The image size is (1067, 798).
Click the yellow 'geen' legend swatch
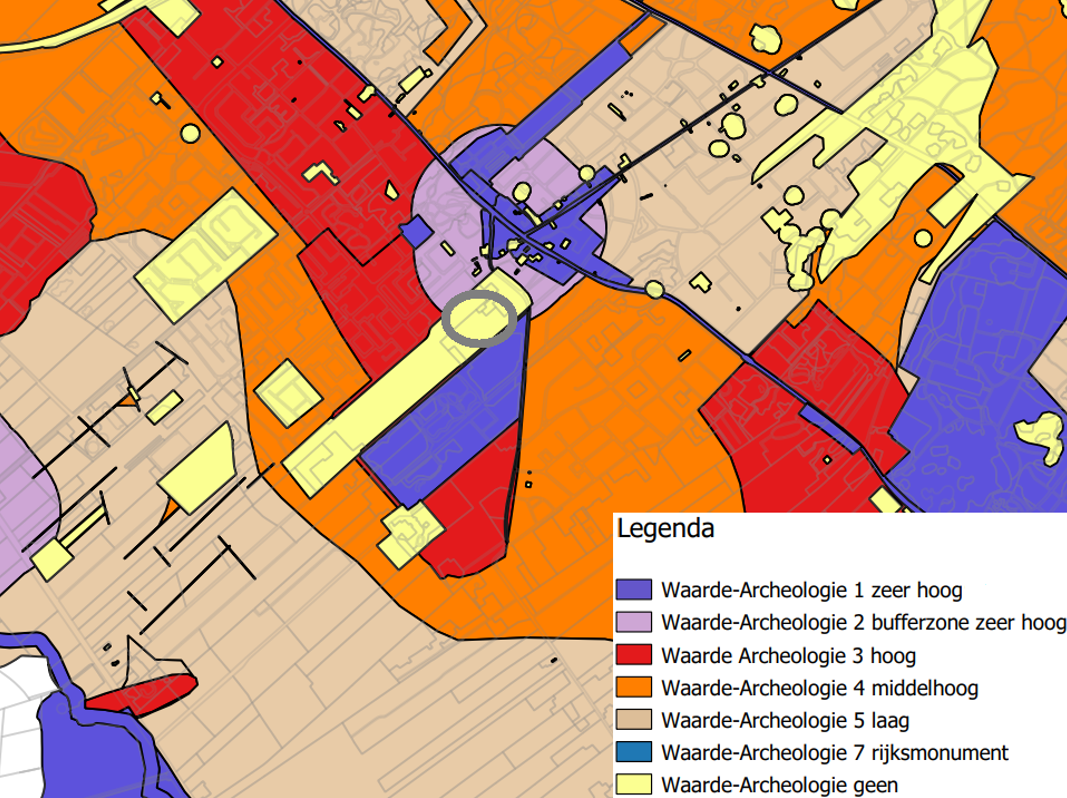[634, 784]
